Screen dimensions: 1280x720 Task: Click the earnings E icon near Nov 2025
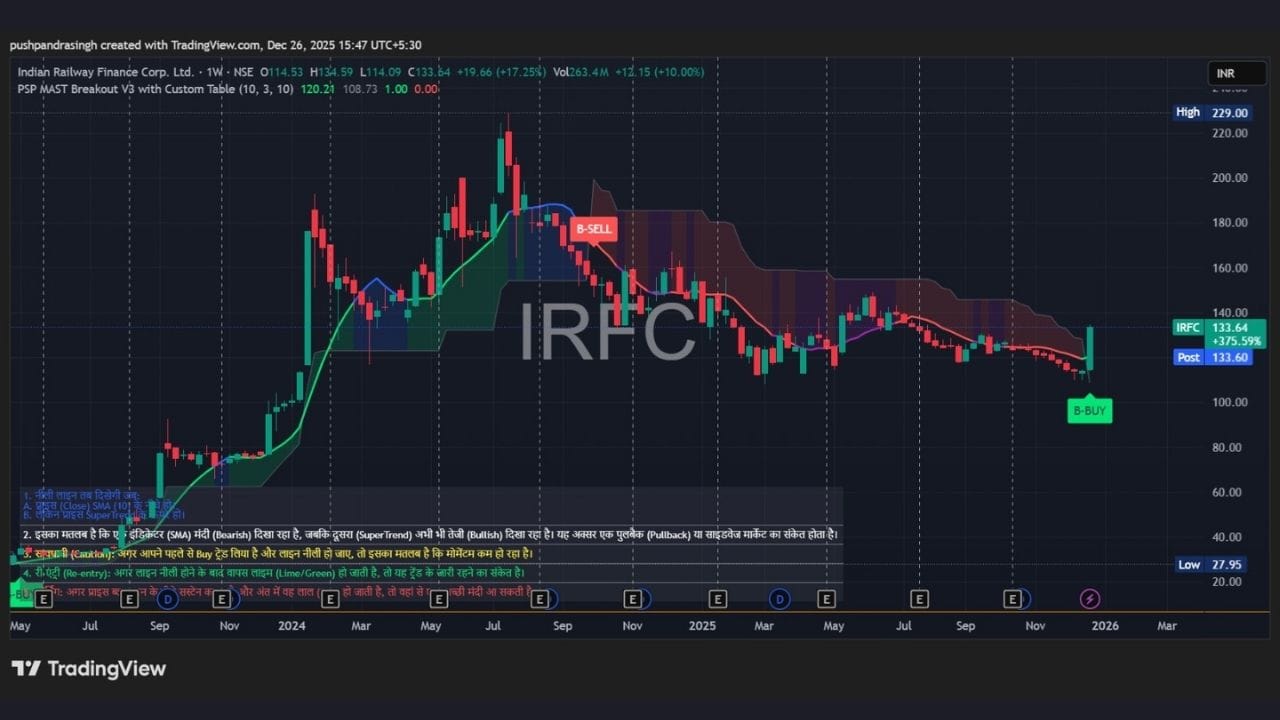1012,598
